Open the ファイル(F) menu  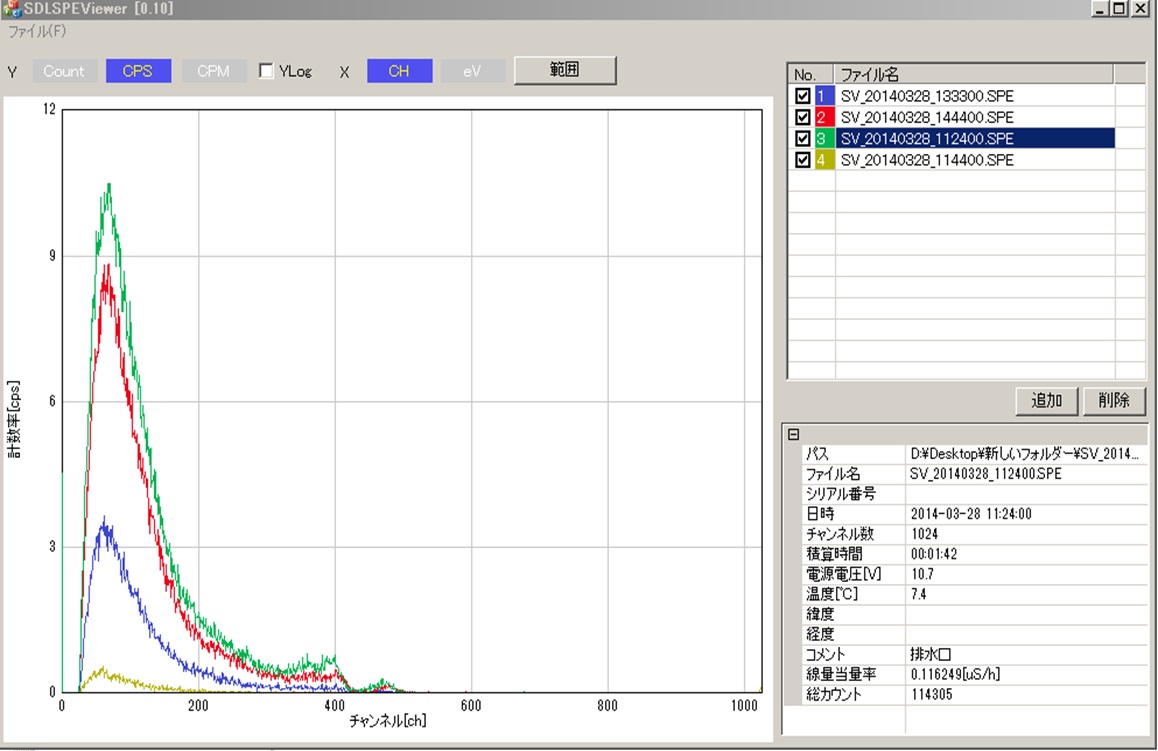pos(37,31)
